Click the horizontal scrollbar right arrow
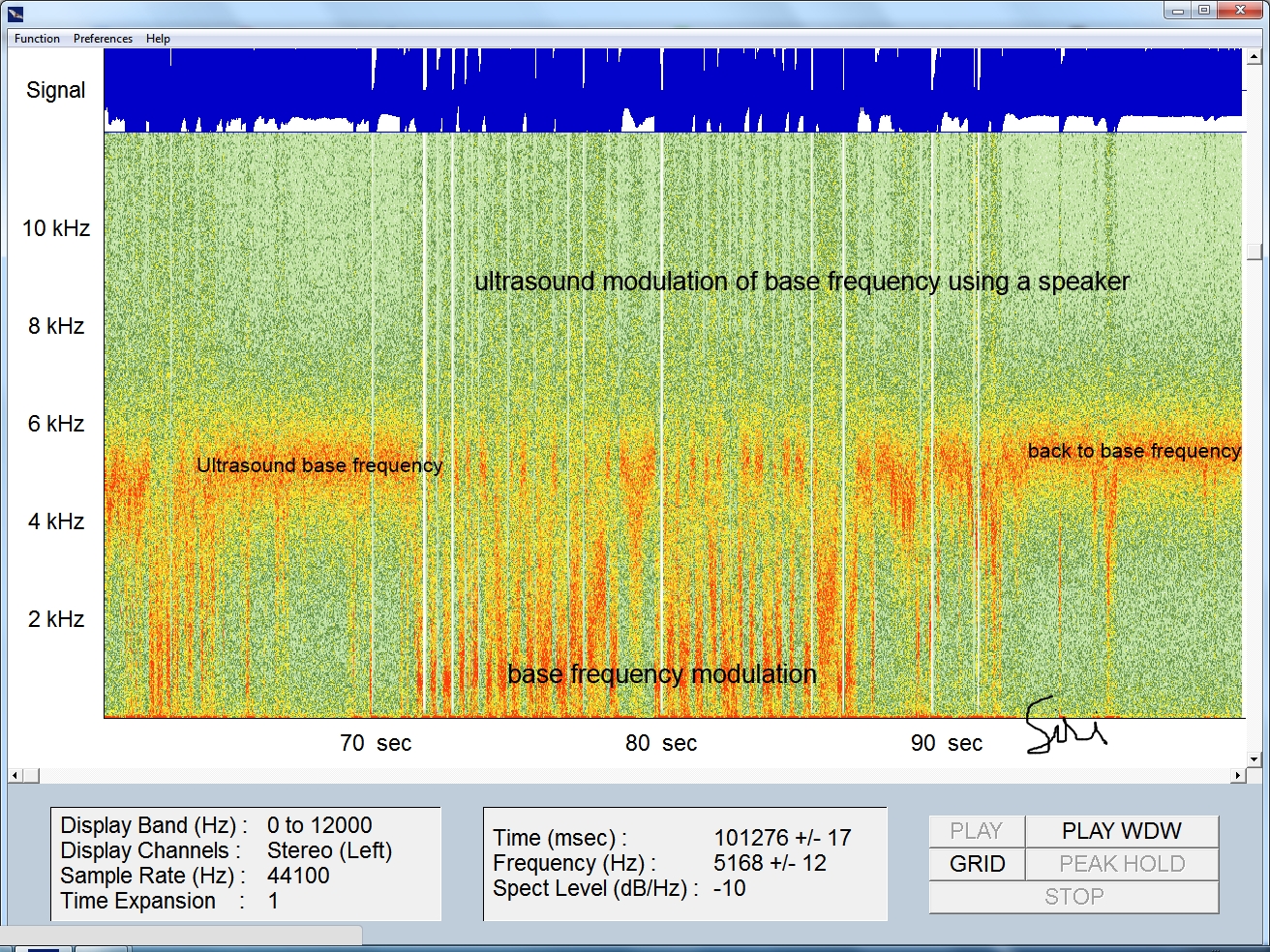Screen dimensions: 1270x952 click(1238, 776)
